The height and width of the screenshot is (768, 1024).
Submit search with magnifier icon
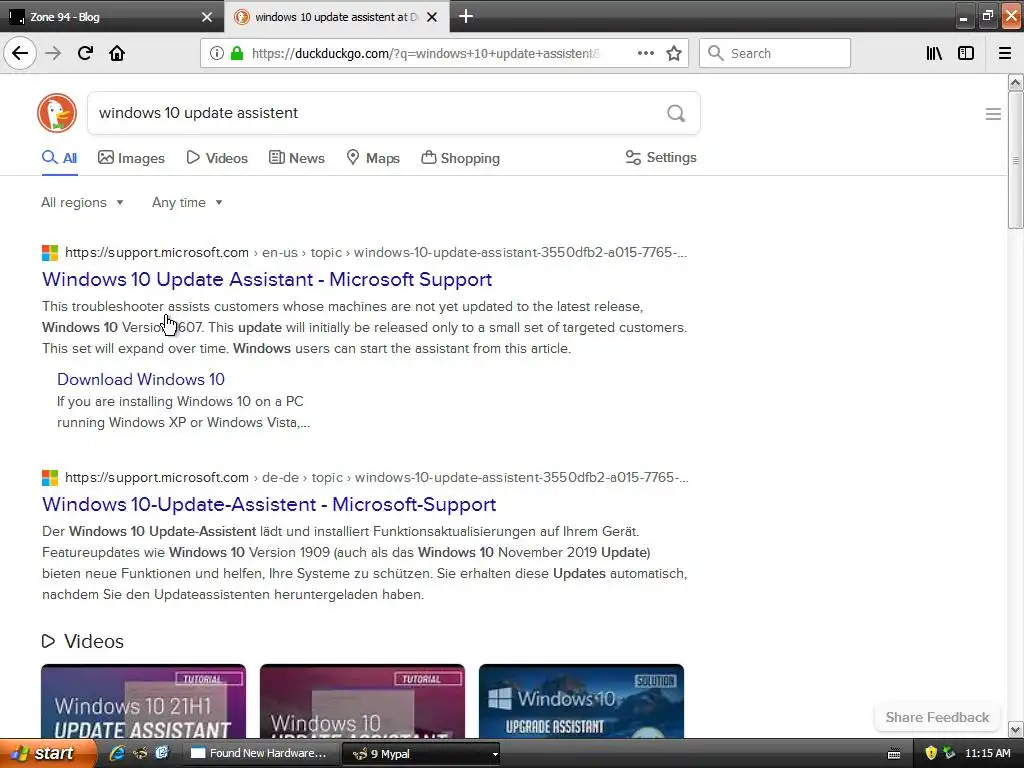point(676,113)
